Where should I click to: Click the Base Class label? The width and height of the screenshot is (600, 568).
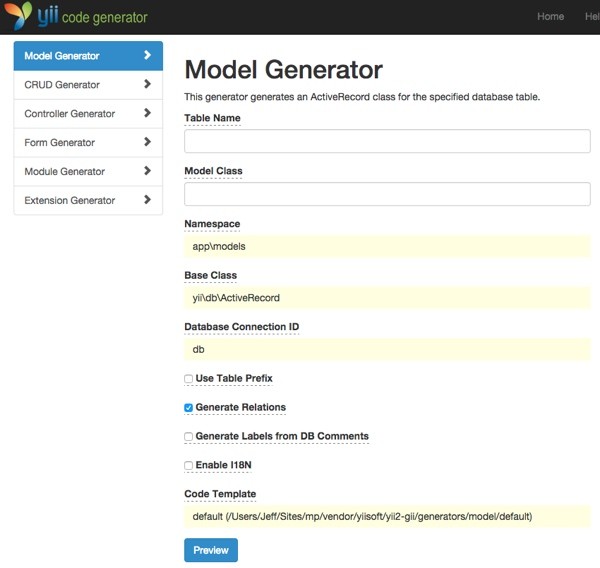[210, 275]
